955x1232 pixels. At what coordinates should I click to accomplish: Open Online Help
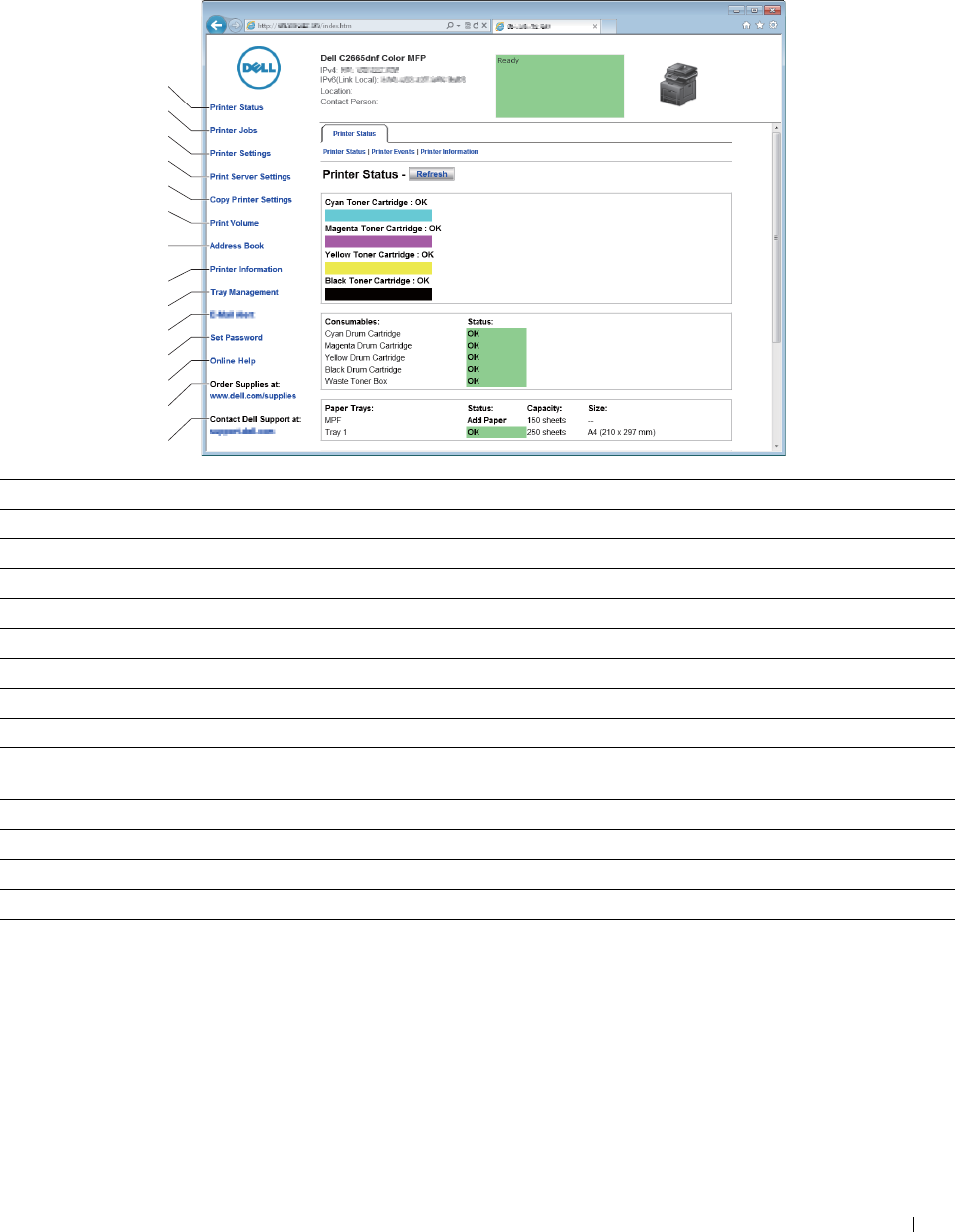tap(233, 361)
